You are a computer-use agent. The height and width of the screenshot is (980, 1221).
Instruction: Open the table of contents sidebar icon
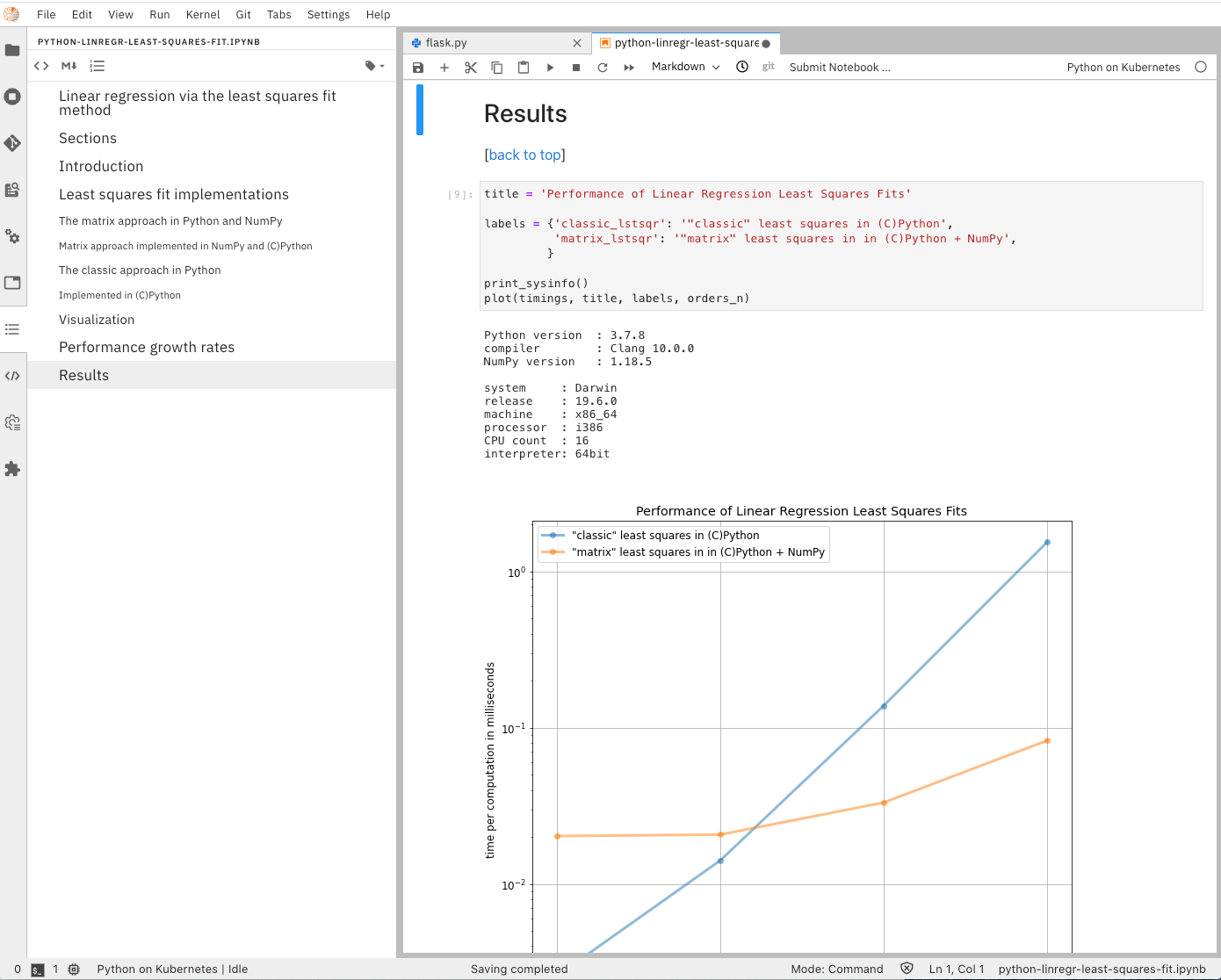point(12,329)
